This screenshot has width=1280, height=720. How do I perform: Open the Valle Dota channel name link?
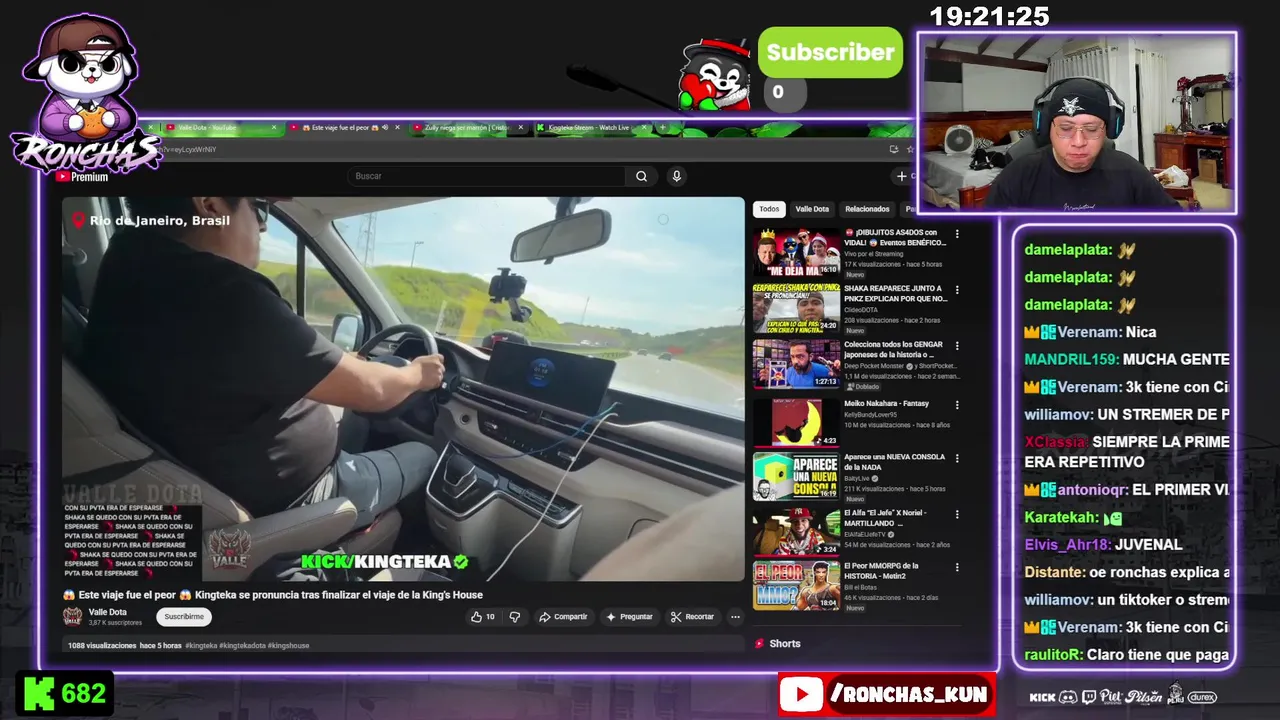click(108, 612)
